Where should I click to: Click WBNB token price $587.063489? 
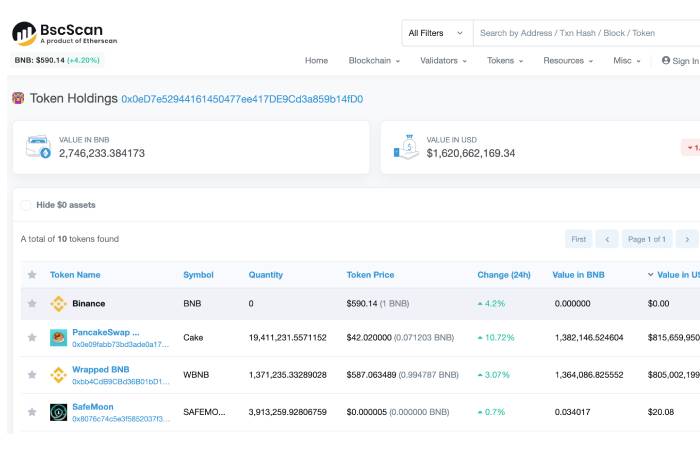[x=371, y=375]
